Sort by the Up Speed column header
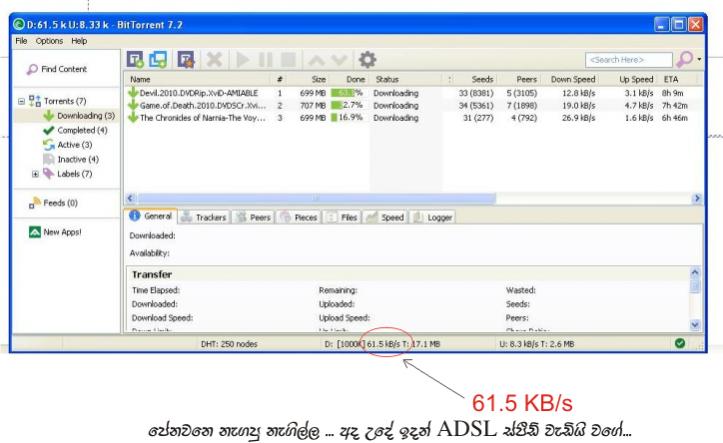Image resolution: width=723 pixels, height=443 pixels. pyautogui.click(x=628, y=79)
